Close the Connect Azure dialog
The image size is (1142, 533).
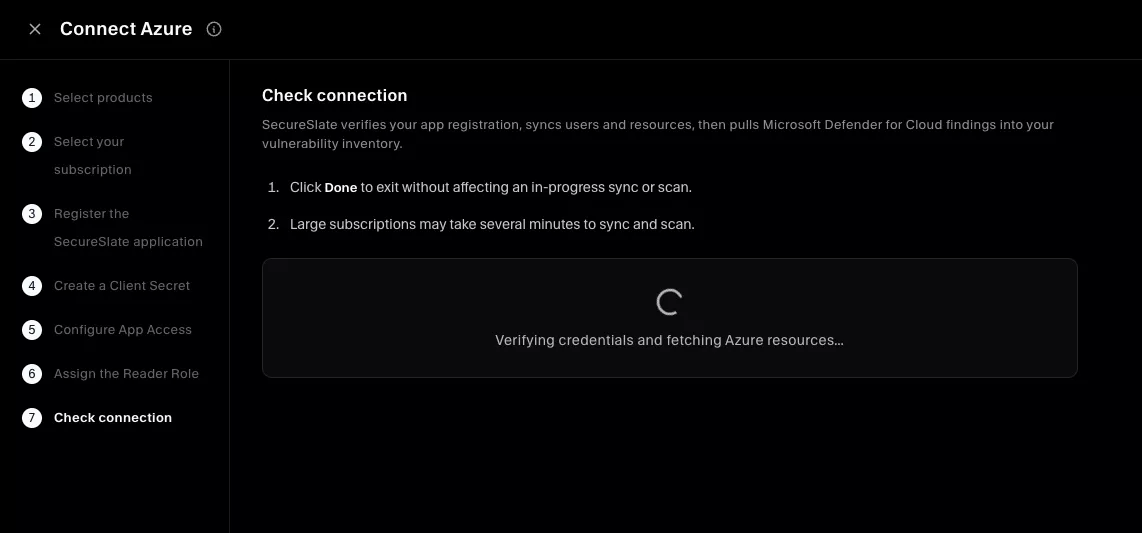pyautogui.click(x=34, y=29)
